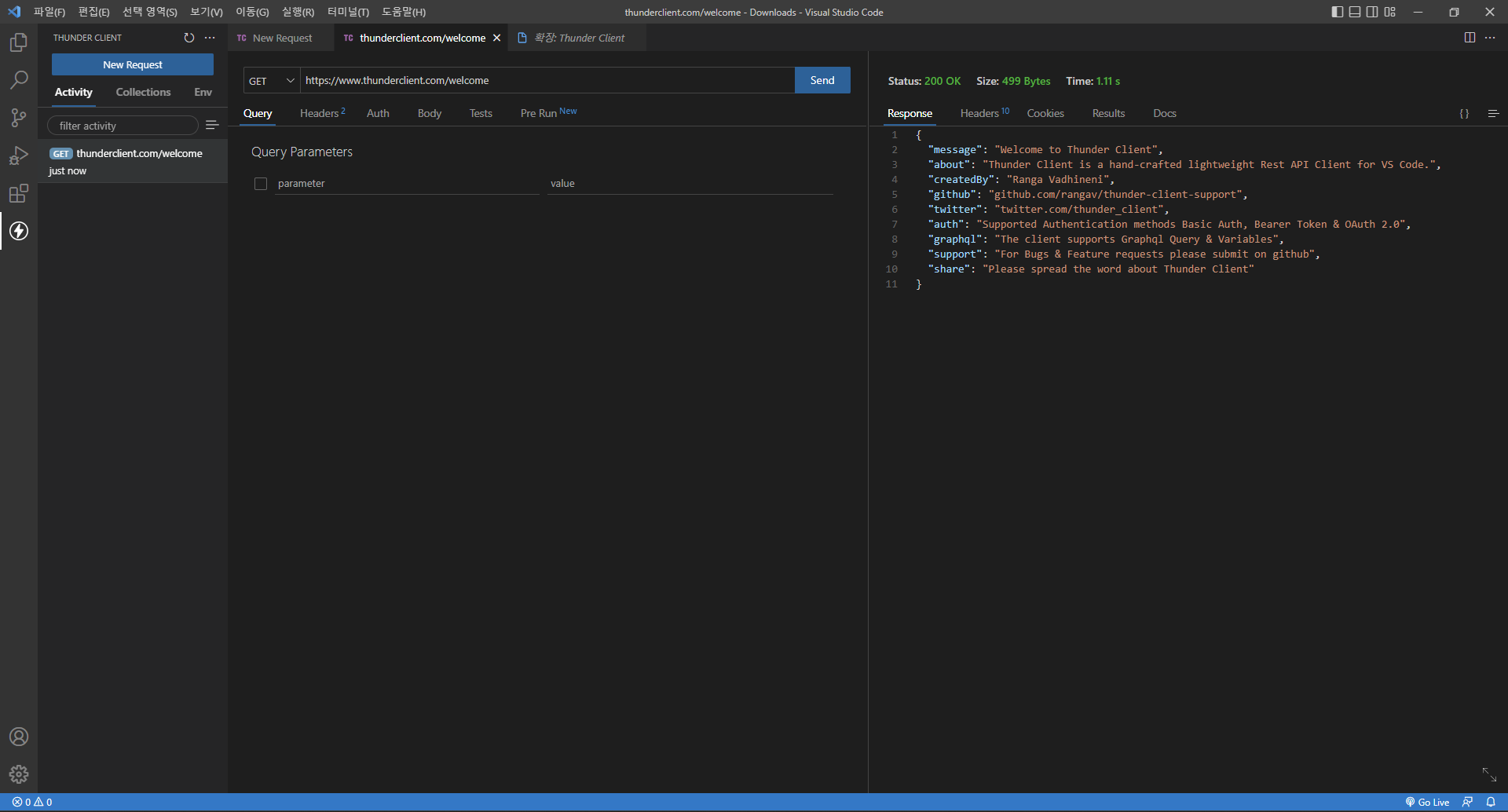Click the Go Live status button
The width and height of the screenshot is (1508, 812).
pos(1427,802)
